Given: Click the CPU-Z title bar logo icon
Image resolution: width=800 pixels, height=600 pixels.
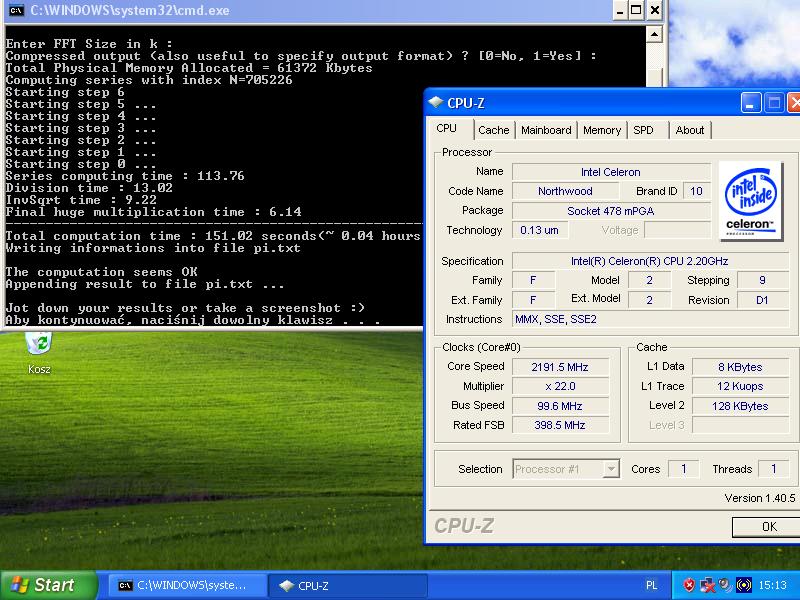Looking at the screenshot, I should tap(436, 103).
